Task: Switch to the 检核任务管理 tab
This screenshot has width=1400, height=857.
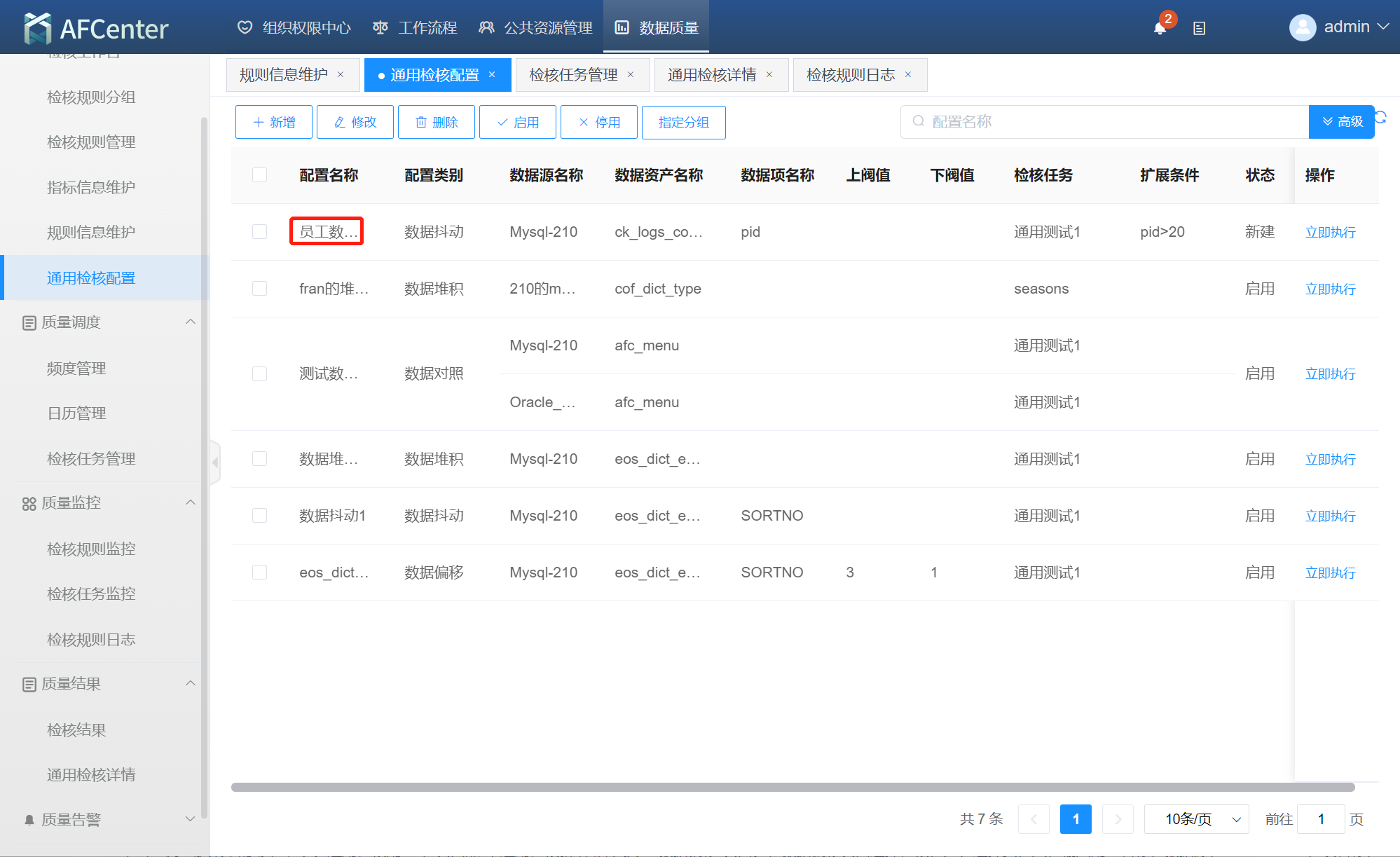Action: [x=573, y=75]
